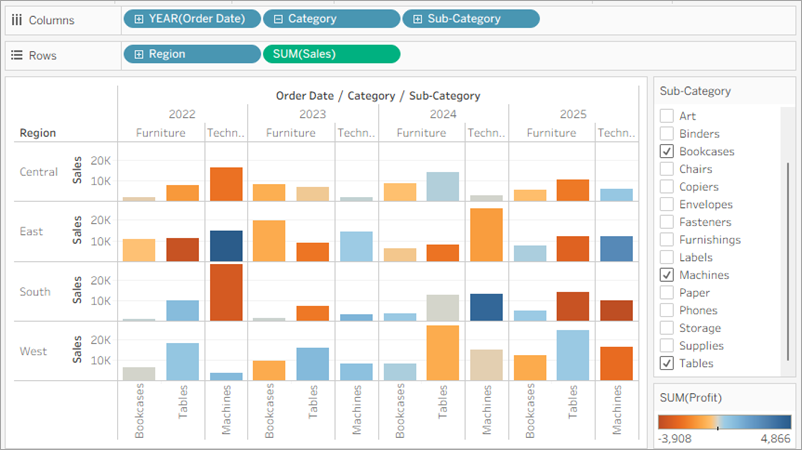Select the green SUM(Sales) pill
802x450 pixels.
(x=330, y=55)
